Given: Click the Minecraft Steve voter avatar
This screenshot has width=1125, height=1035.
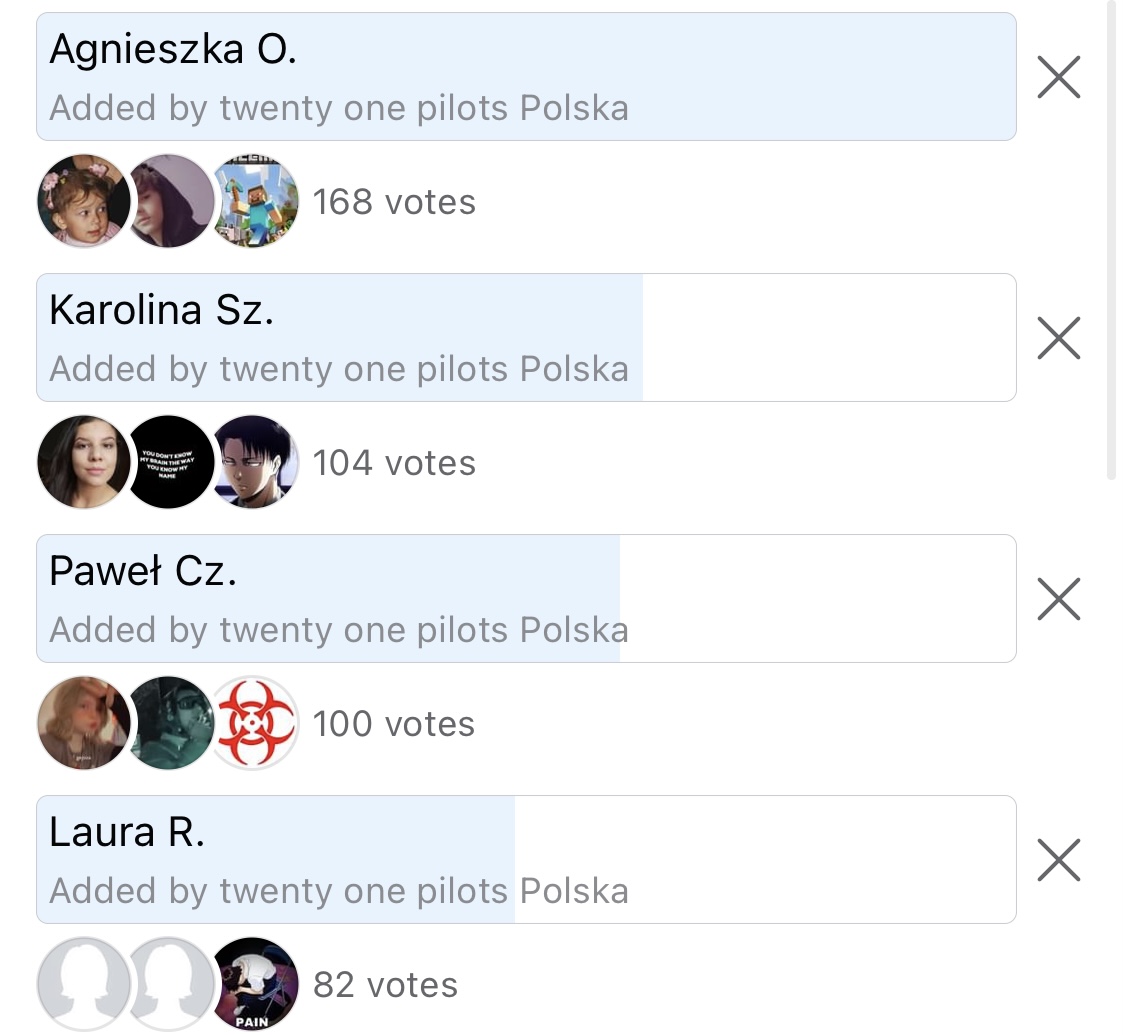Looking at the screenshot, I should point(255,201).
